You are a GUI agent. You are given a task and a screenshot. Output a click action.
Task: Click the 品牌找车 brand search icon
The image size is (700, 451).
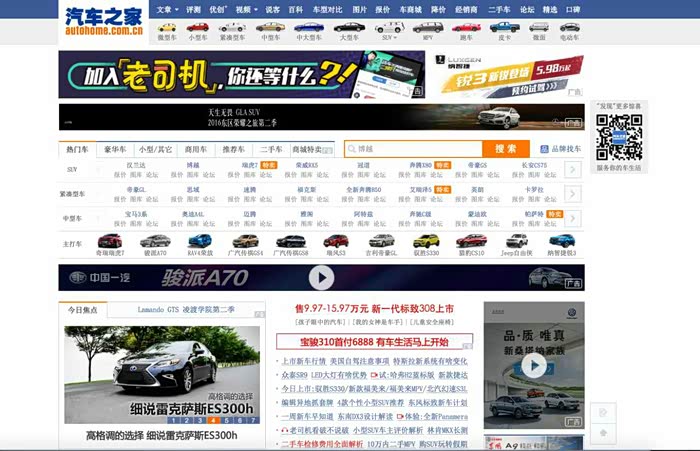(x=559, y=149)
